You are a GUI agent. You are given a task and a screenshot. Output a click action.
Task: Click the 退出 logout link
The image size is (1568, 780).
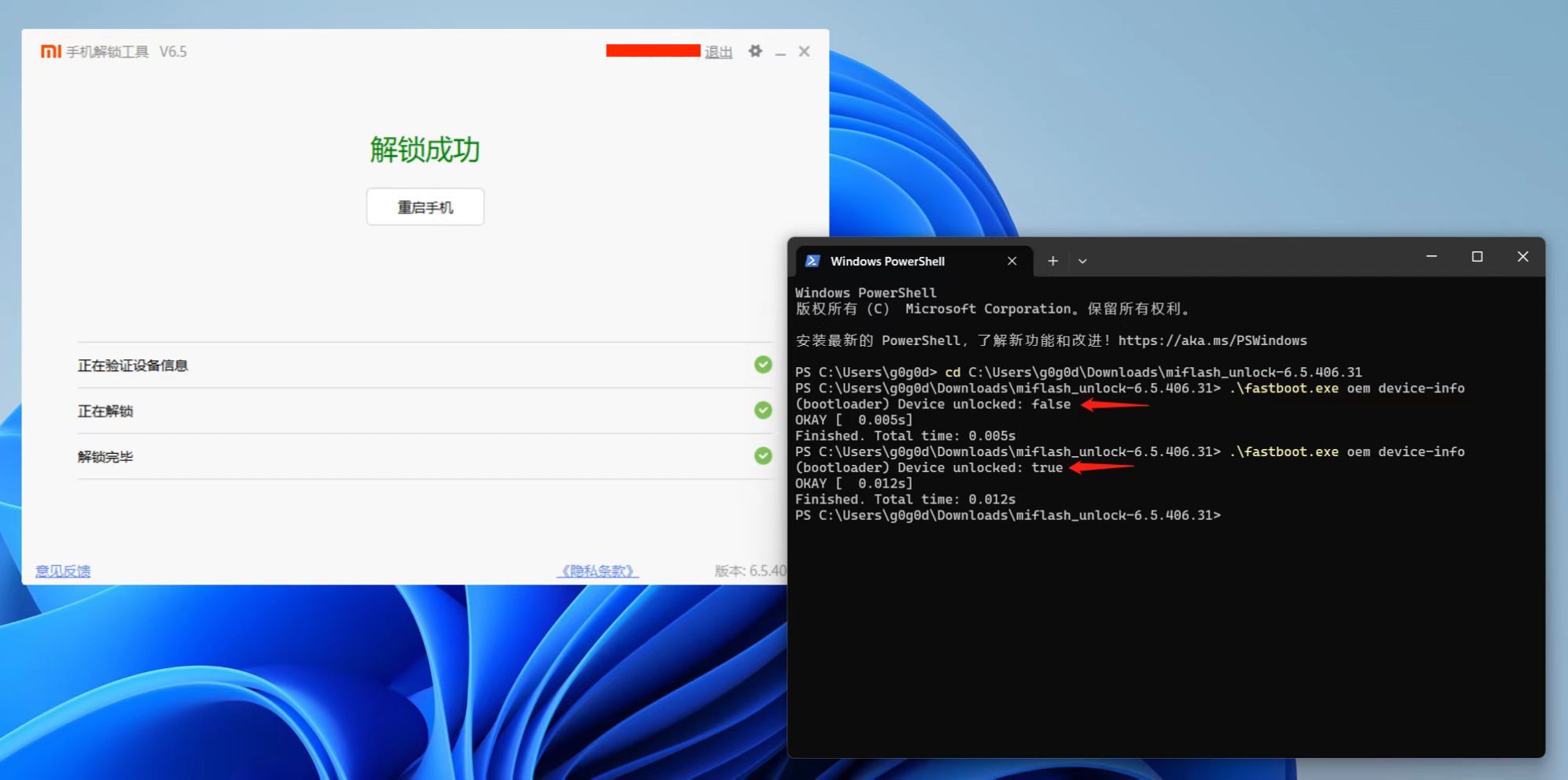pyautogui.click(x=718, y=52)
